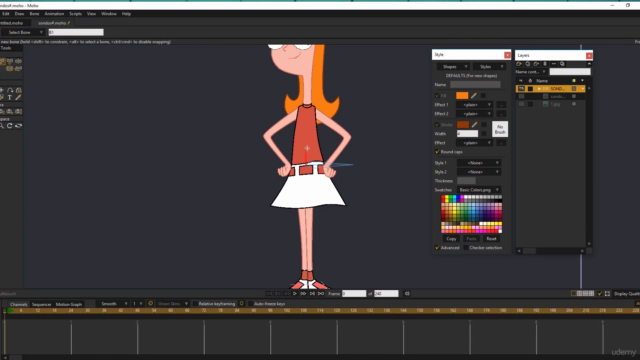The image size is (640, 360).
Task: Click the No Brush button
Action: point(500,129)
